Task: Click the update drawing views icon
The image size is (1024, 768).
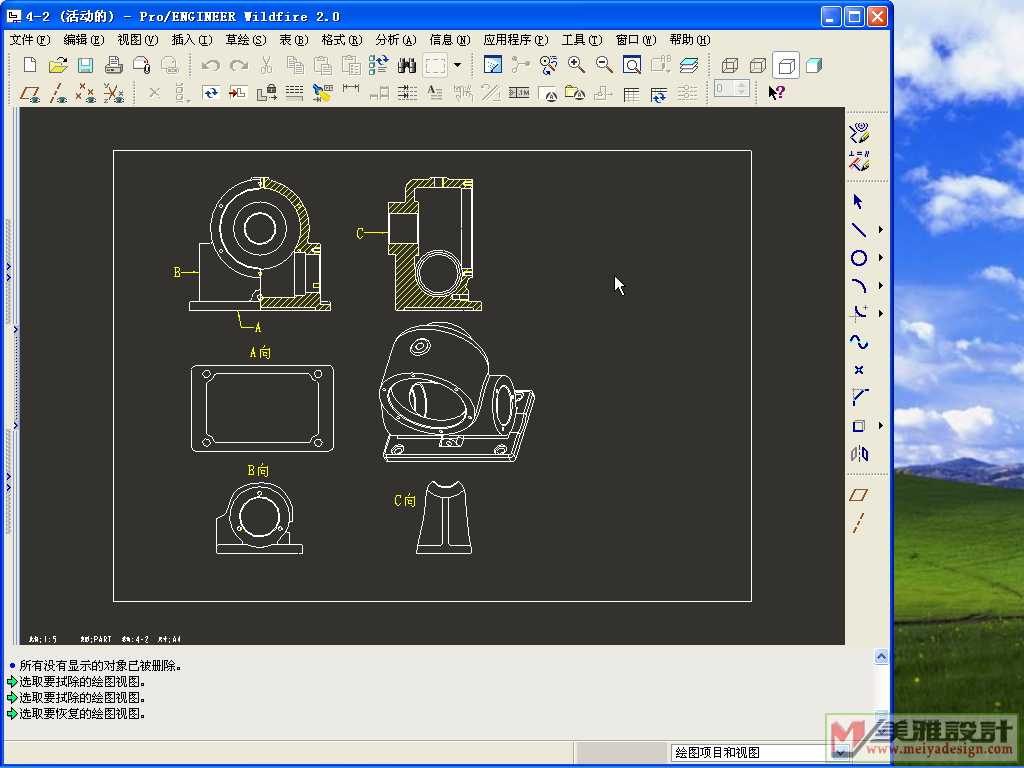Action: coord(210,93)
